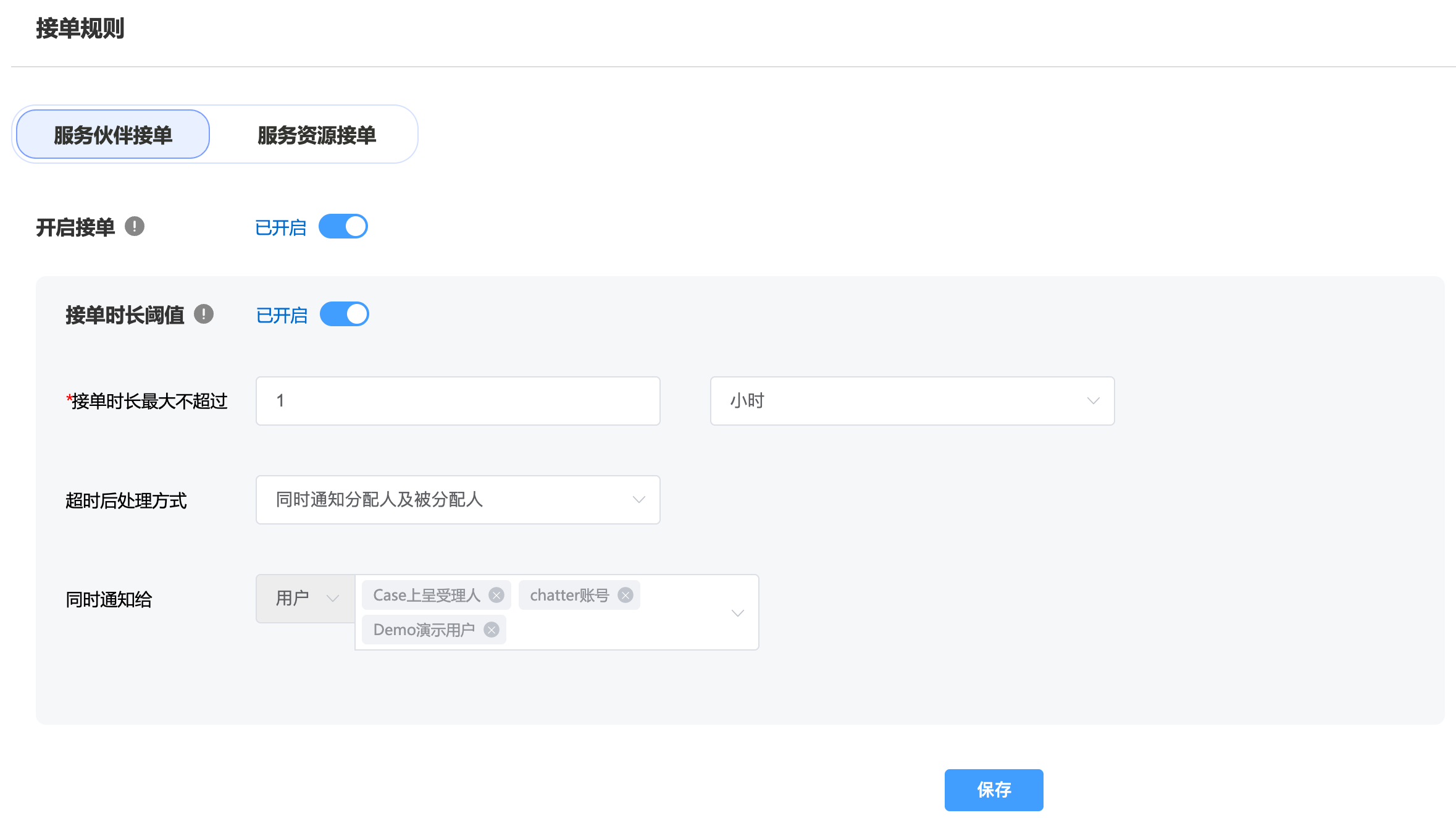Remove the Case上呈受理人 tag

point(496,595)
